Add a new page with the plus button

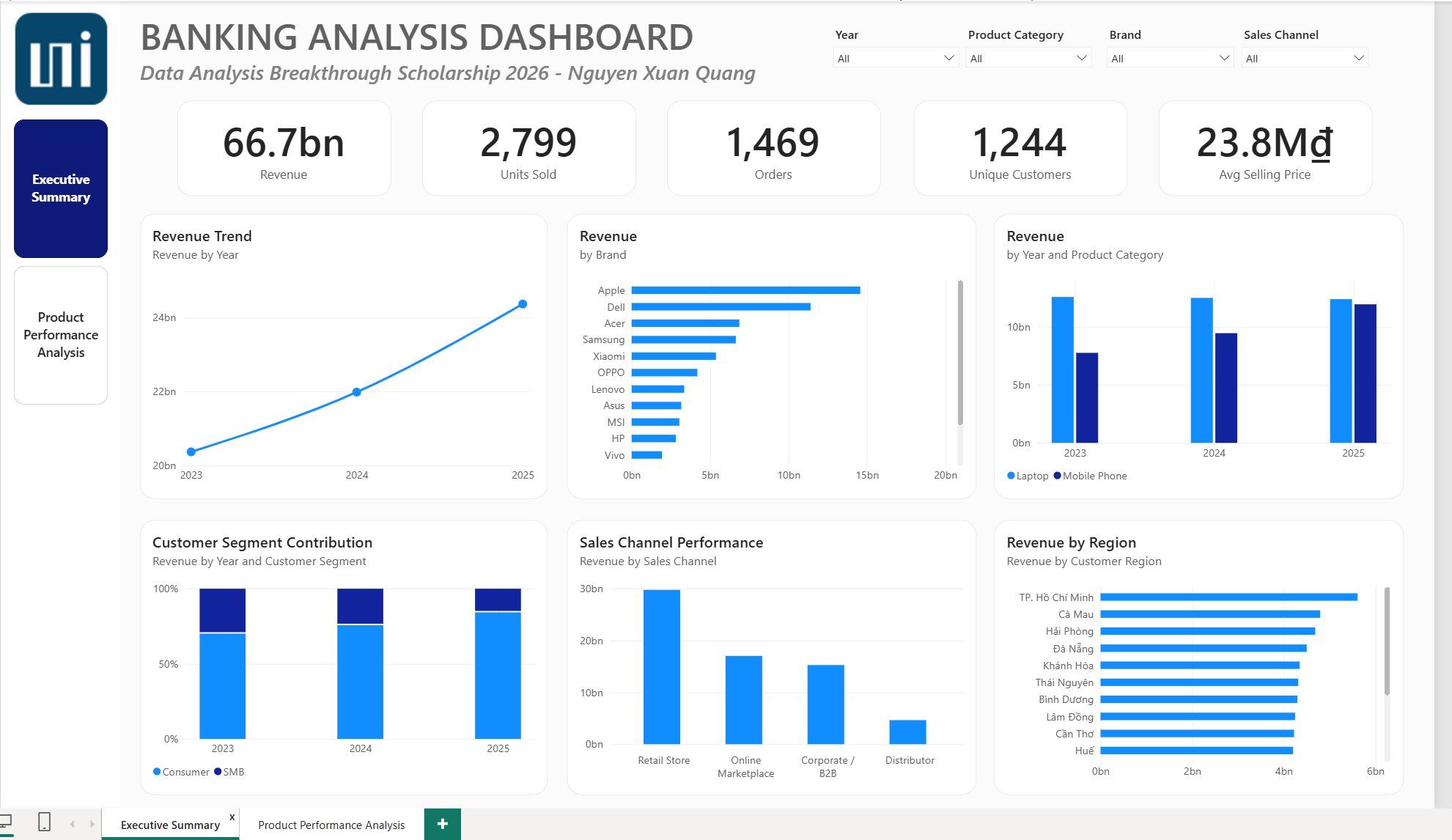(443, 824)
